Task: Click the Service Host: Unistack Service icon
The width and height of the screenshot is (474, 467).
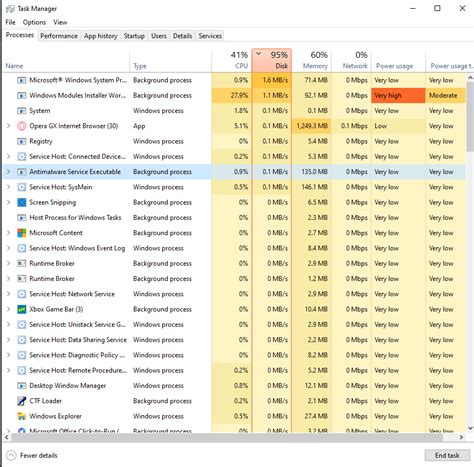Action: (22, 325)
